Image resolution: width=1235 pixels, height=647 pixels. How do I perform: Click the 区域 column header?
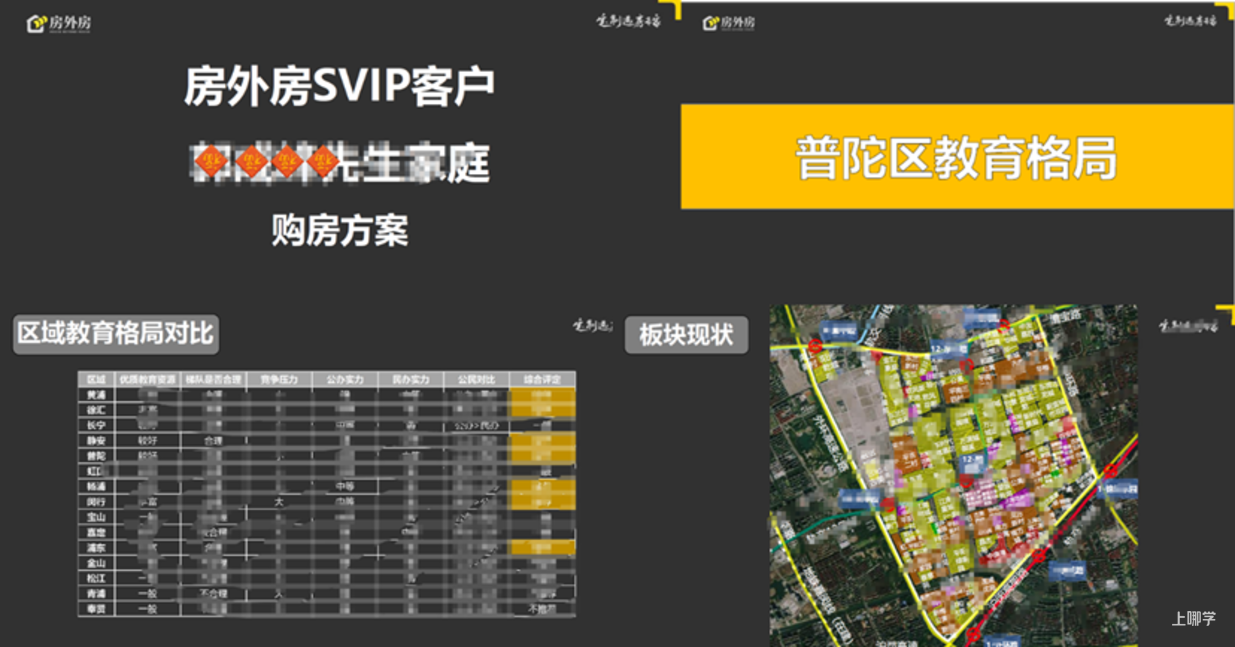(96, 380)
